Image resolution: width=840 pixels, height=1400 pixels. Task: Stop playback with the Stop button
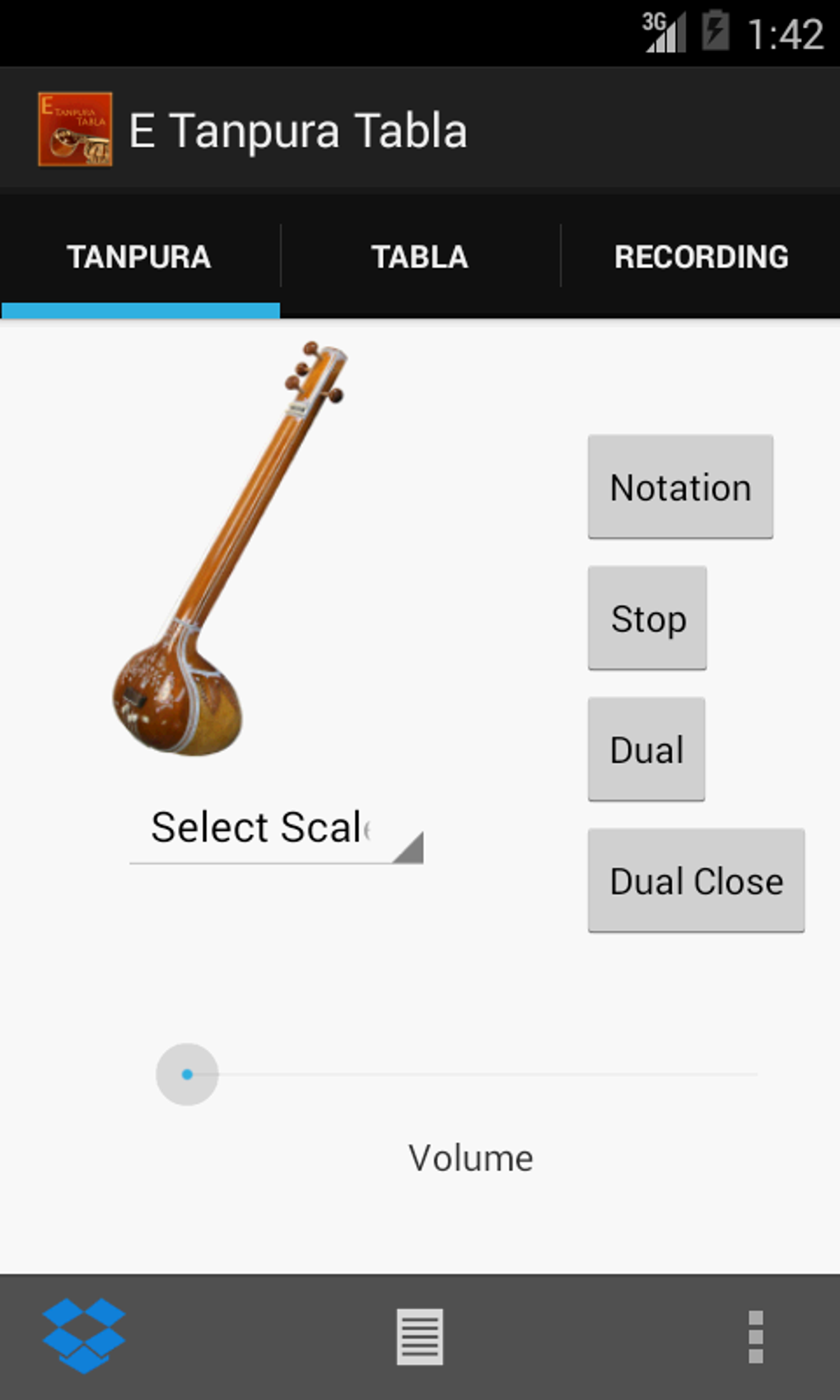point(647,618)
